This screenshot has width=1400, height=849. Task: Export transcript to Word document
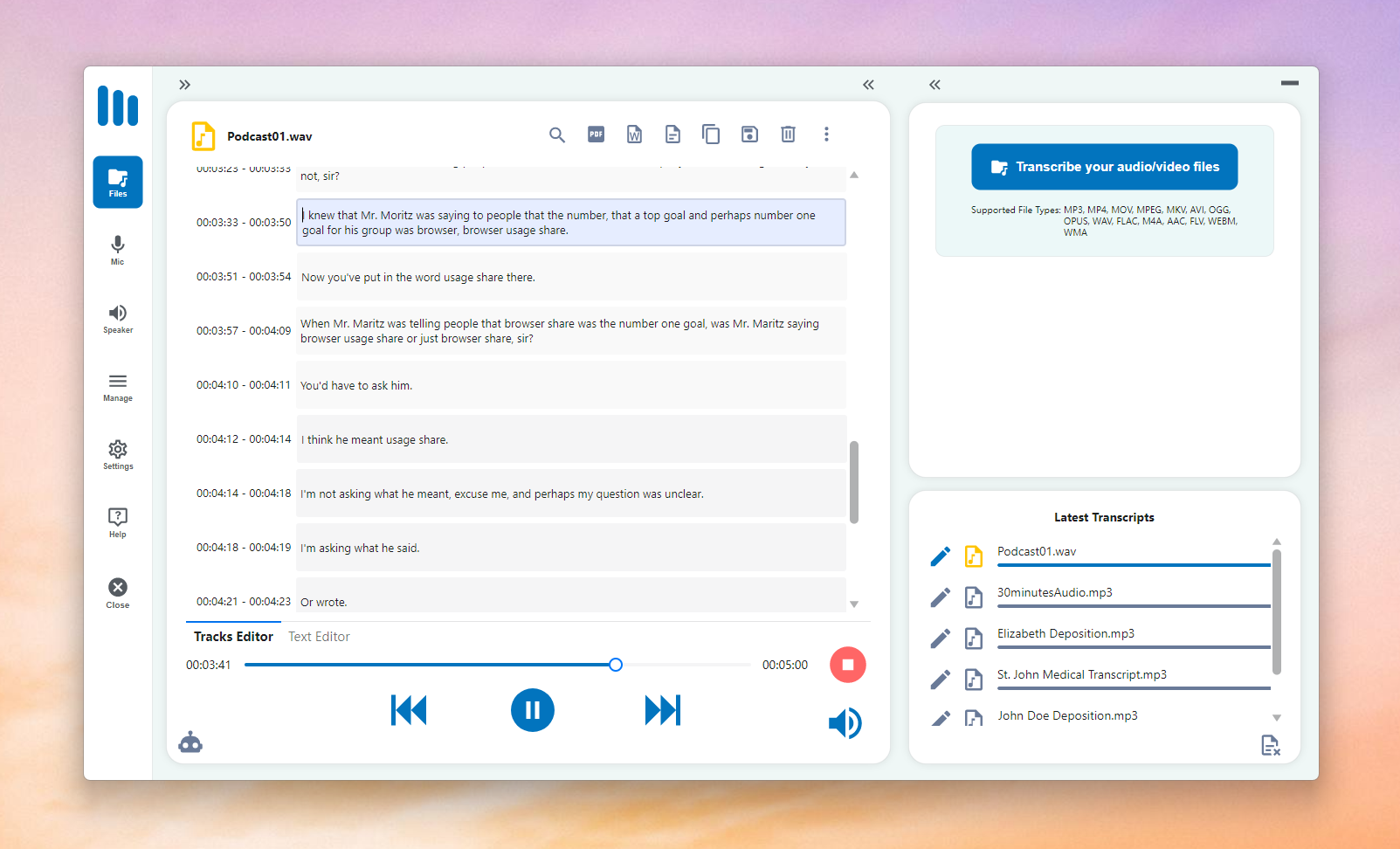point(634,134)
